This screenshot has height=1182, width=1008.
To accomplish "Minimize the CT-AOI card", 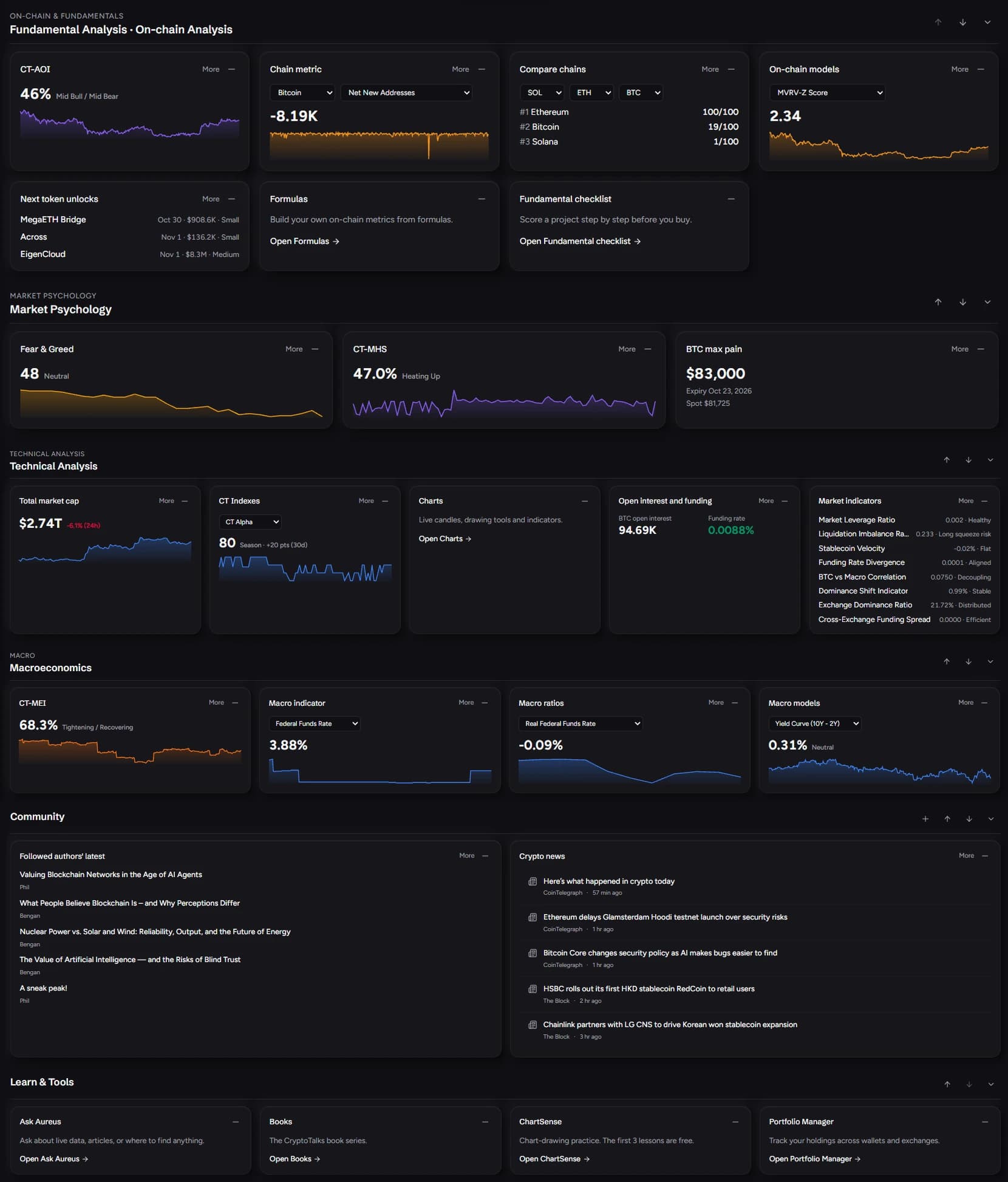I will (231, 69).
